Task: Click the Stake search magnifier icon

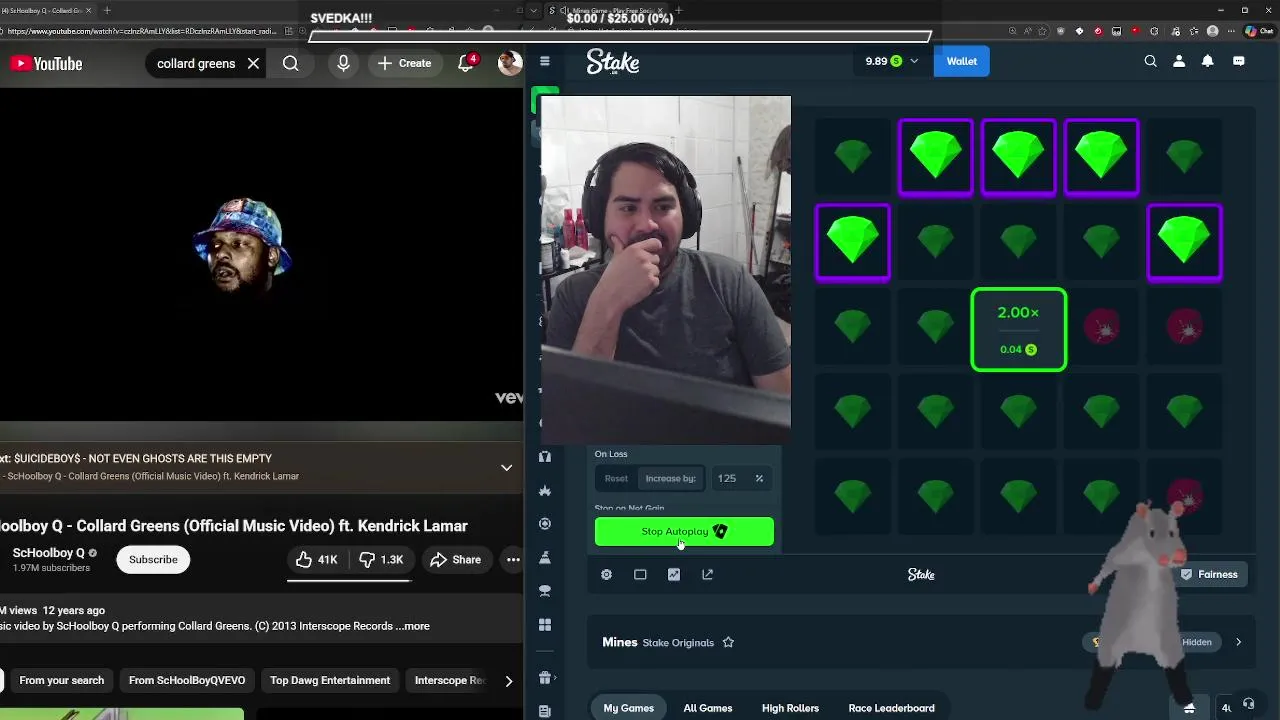Action: tap(1151, 61)
